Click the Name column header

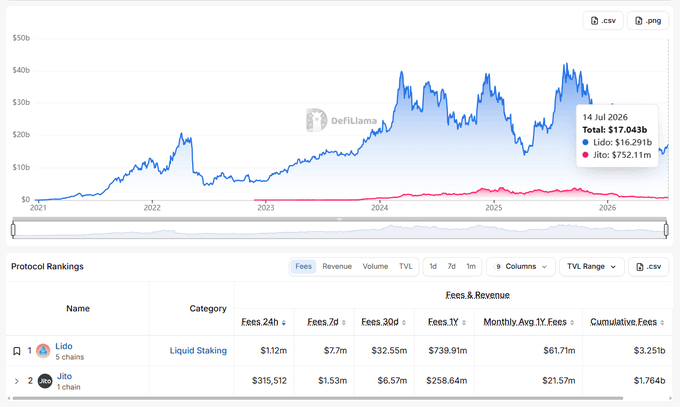point(78,309)
